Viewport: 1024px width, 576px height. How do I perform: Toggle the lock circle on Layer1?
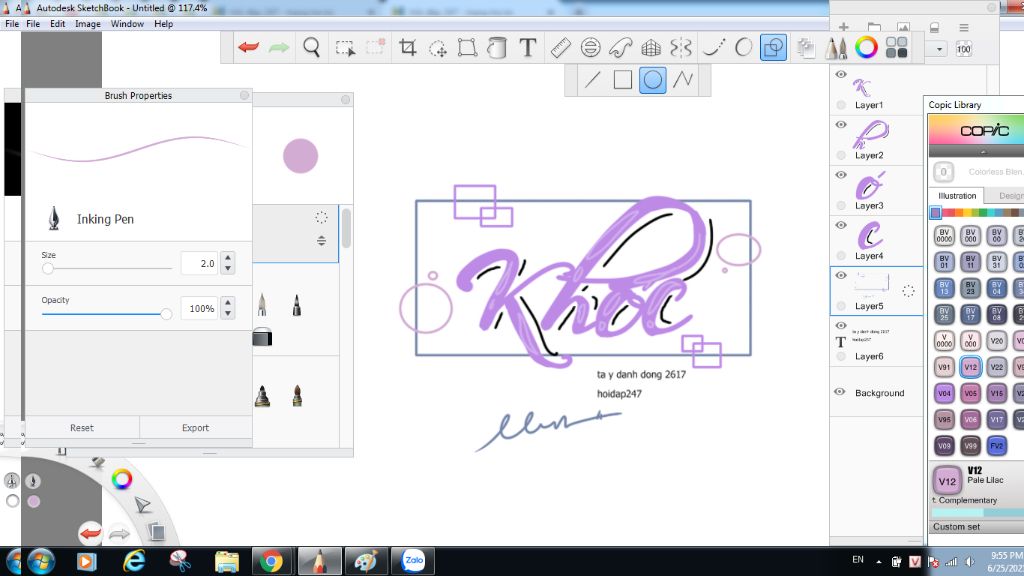[841, 104]
